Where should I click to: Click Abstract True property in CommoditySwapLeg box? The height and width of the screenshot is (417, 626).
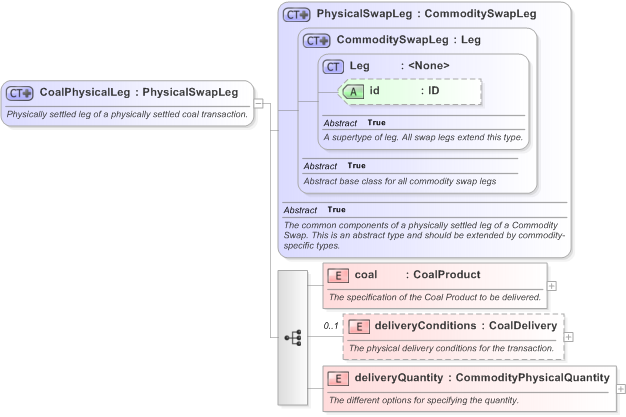pos(335,166)
